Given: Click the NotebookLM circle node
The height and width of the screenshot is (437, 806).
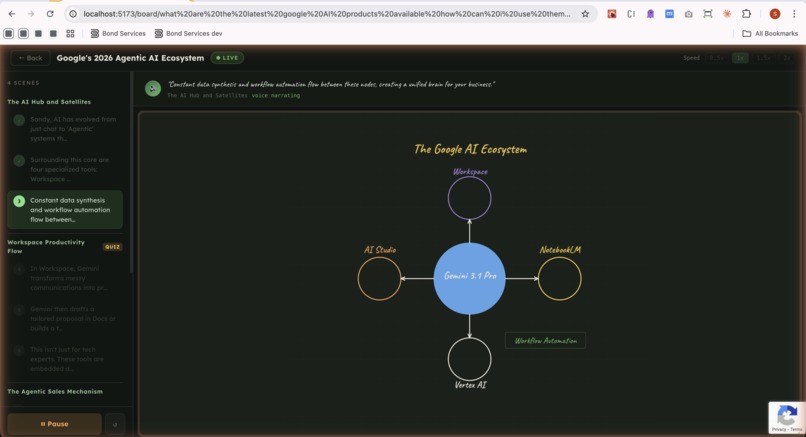Looking at the screenshot, I should 559,278.
